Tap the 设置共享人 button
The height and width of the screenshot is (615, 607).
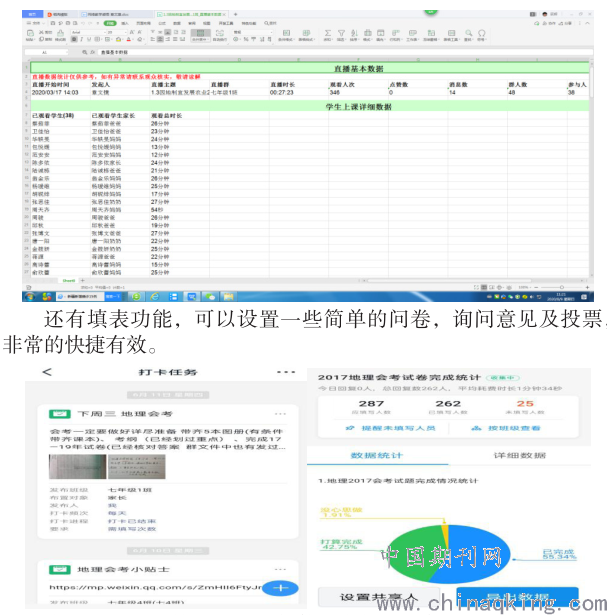coord(378,597)
